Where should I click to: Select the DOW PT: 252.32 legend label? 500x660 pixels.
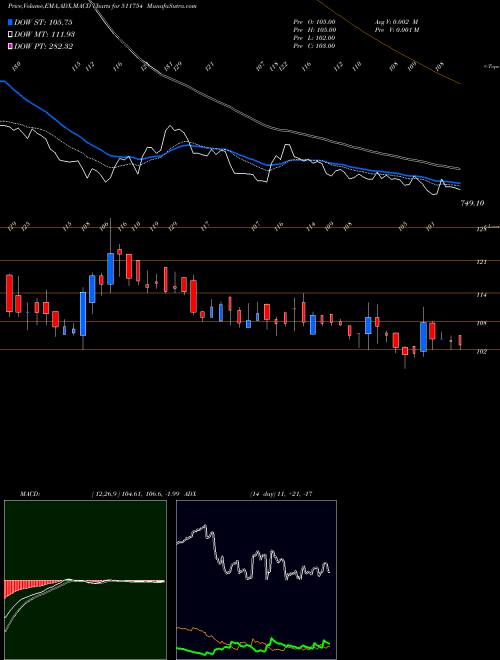[44, 46]
